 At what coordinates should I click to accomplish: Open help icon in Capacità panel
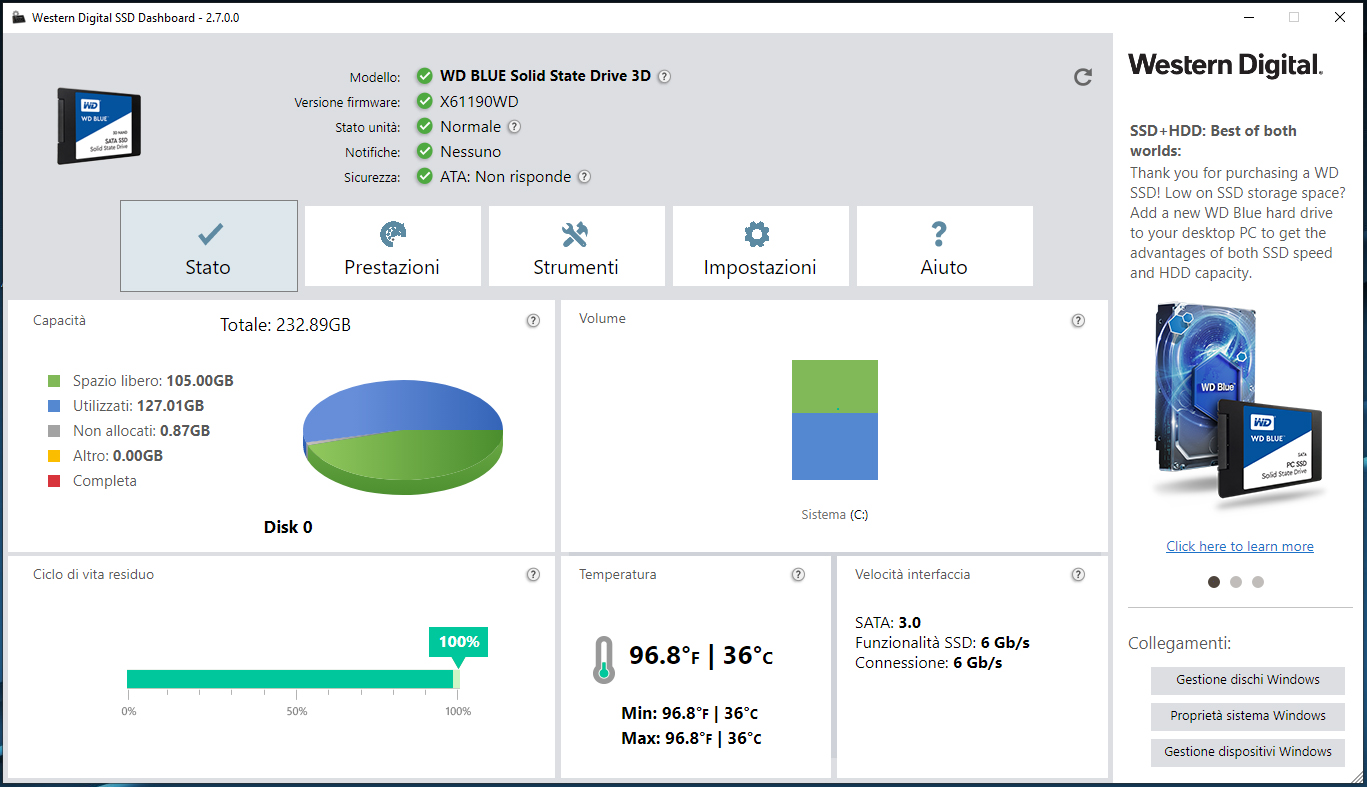point(533,321)
